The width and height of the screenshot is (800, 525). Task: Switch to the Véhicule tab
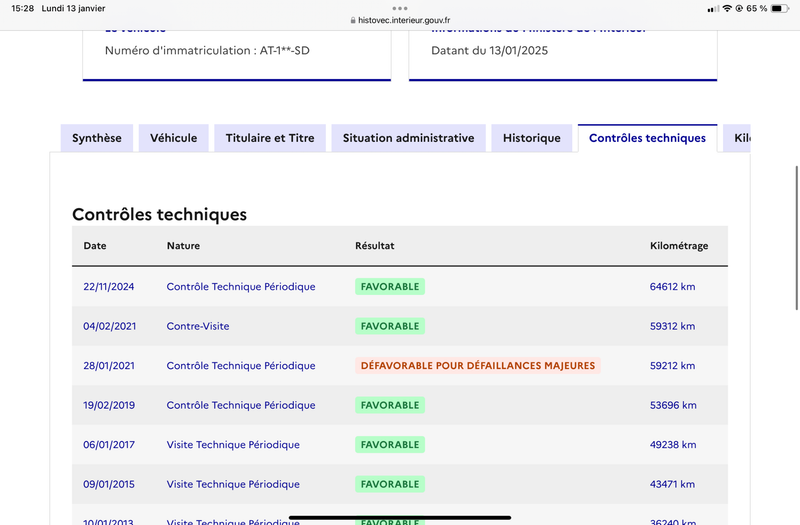coord(173,138)
